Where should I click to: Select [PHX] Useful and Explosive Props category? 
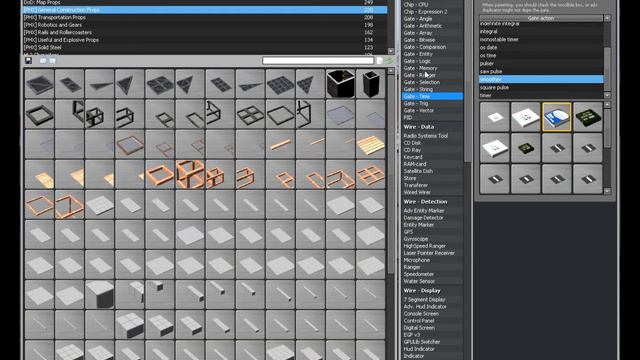[204, 40]
